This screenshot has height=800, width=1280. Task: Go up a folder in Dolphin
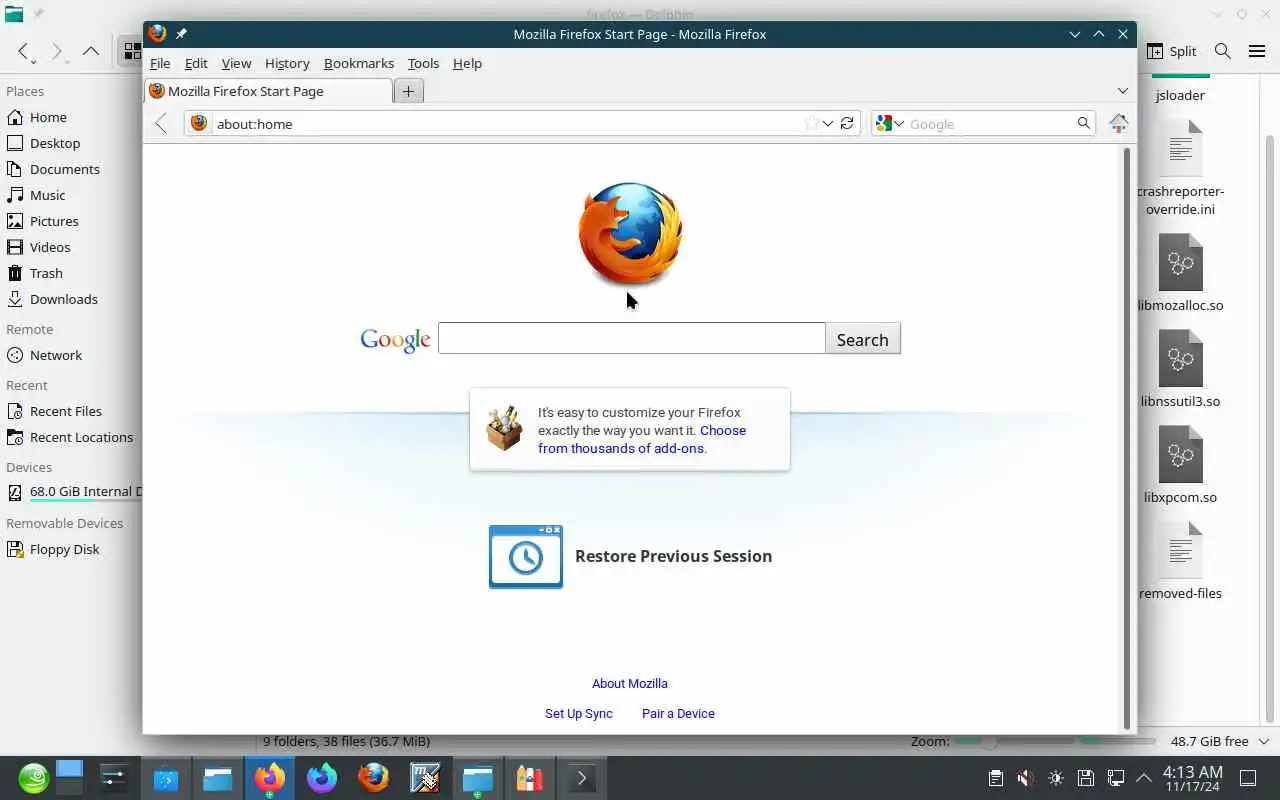[x=91, y=51]
